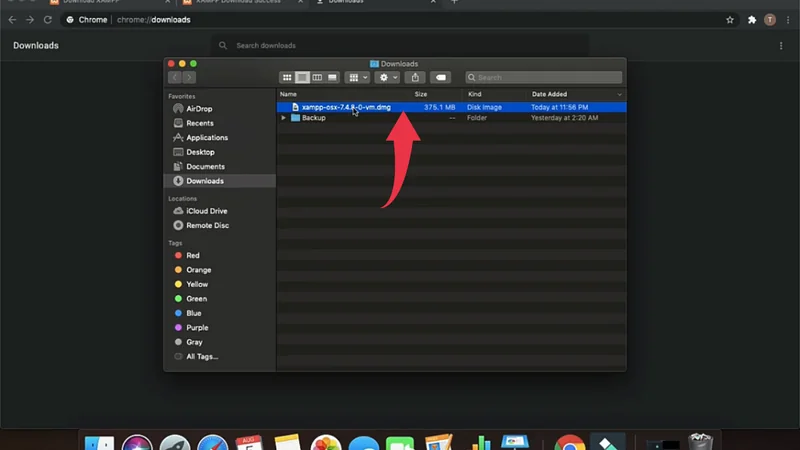The image size is (800, 450).
Task: Go back in Finder window
Action: pos(175,77)
